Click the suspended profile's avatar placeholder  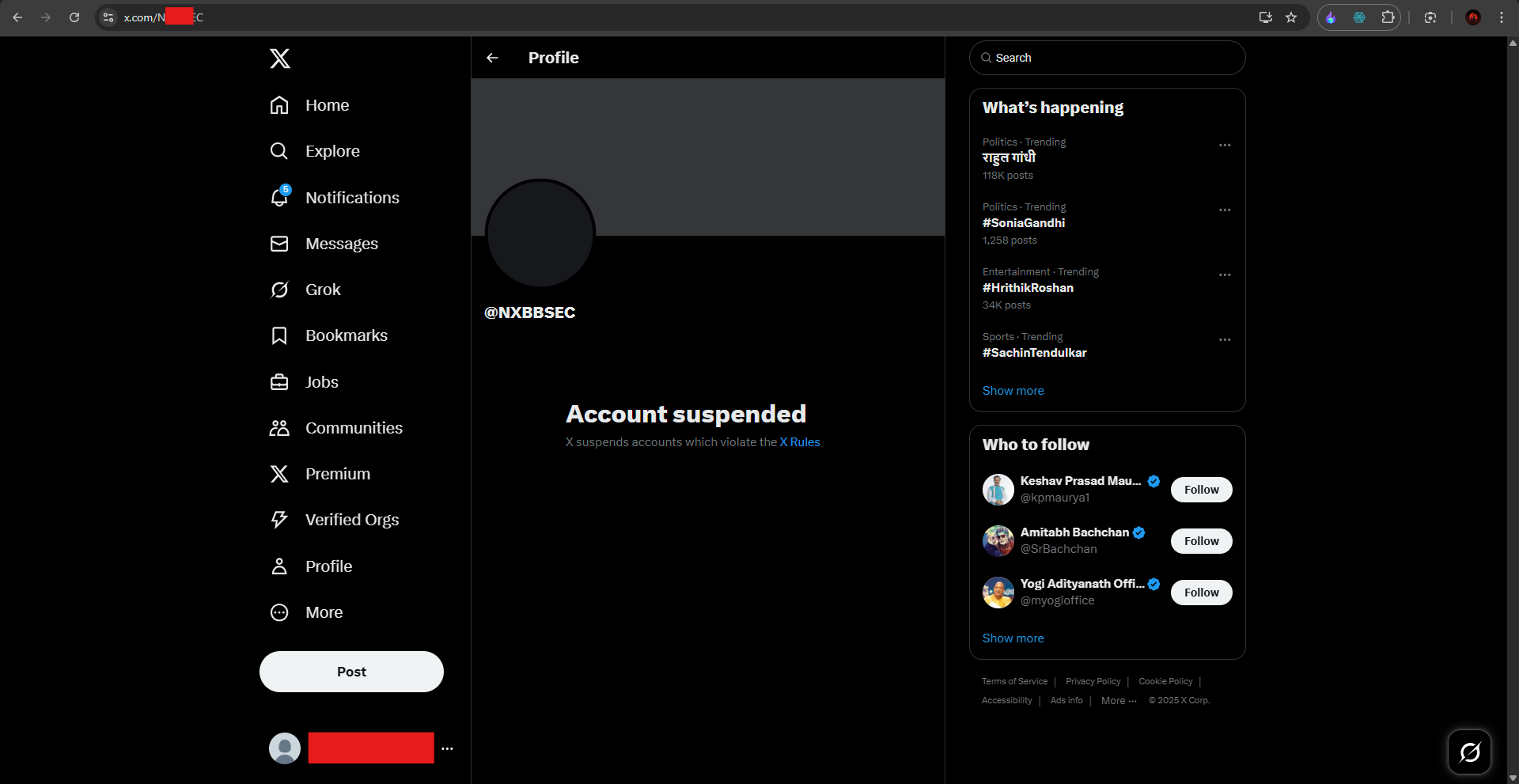click(x=540, y=233)
